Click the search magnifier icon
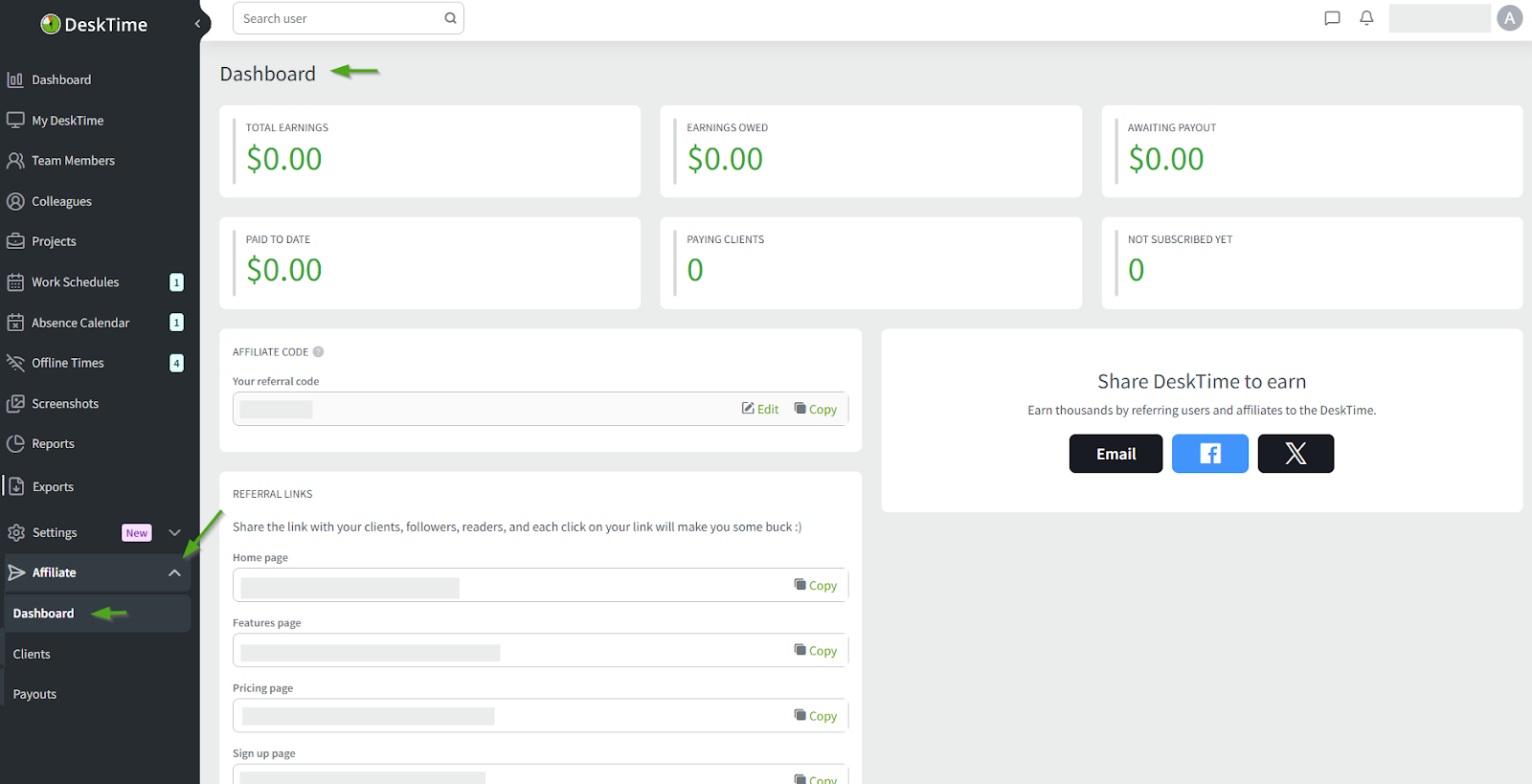Image resolution: width=1532 pixels, height=784 pixels. (x=450, y=18)
